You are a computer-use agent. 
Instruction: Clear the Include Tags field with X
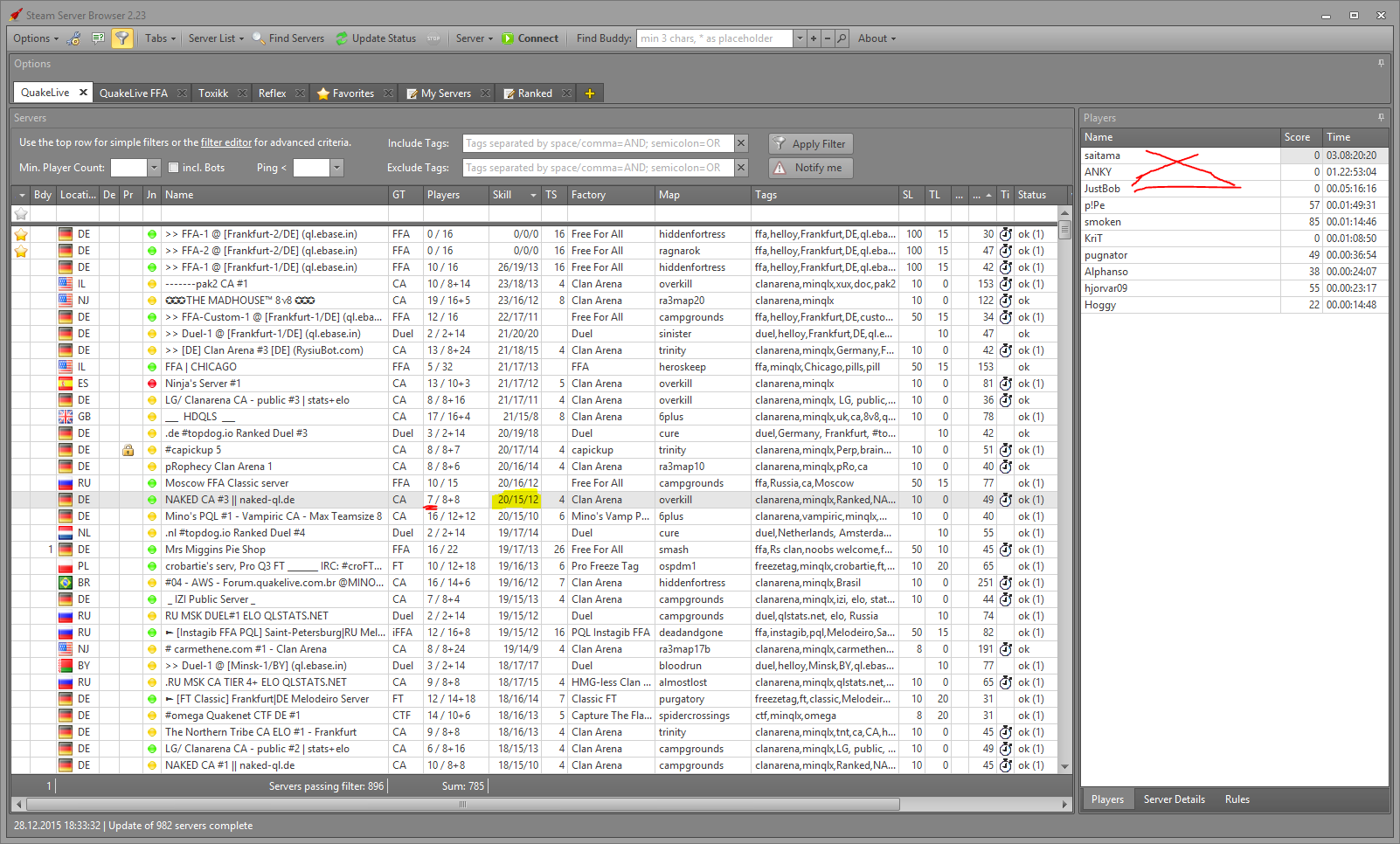point(741,143)
